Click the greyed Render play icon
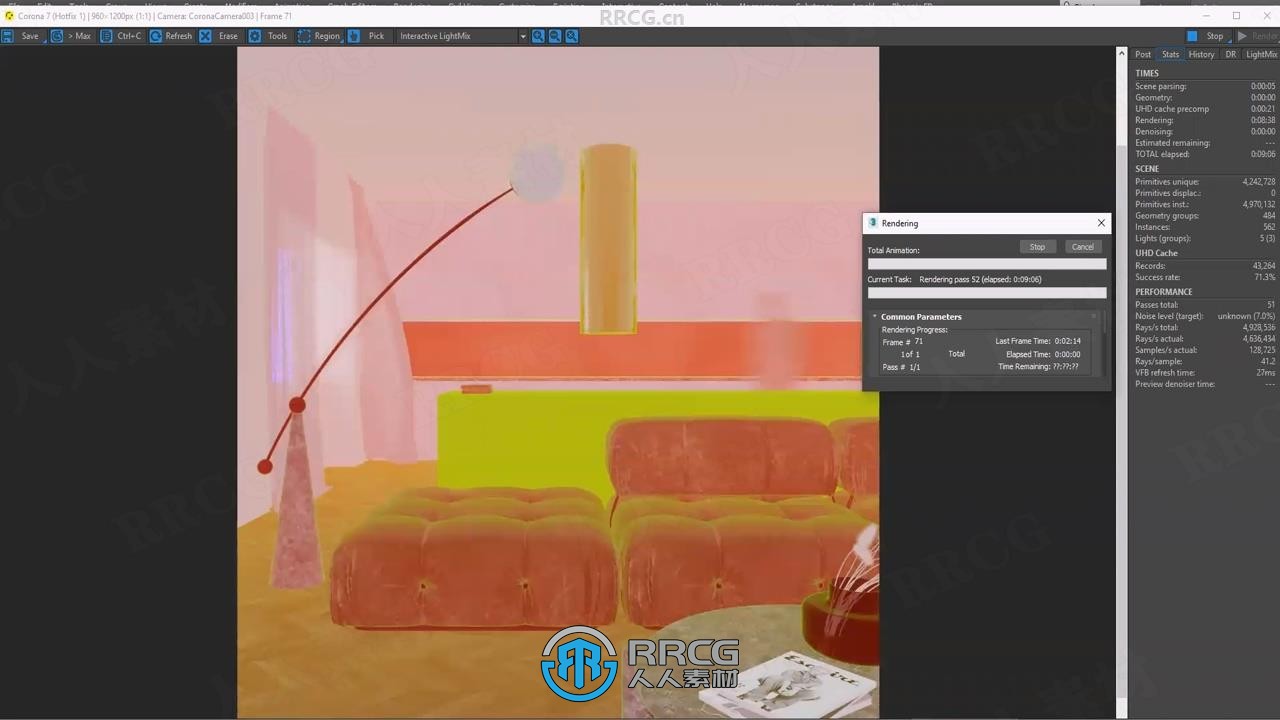 pos(1242,36)
